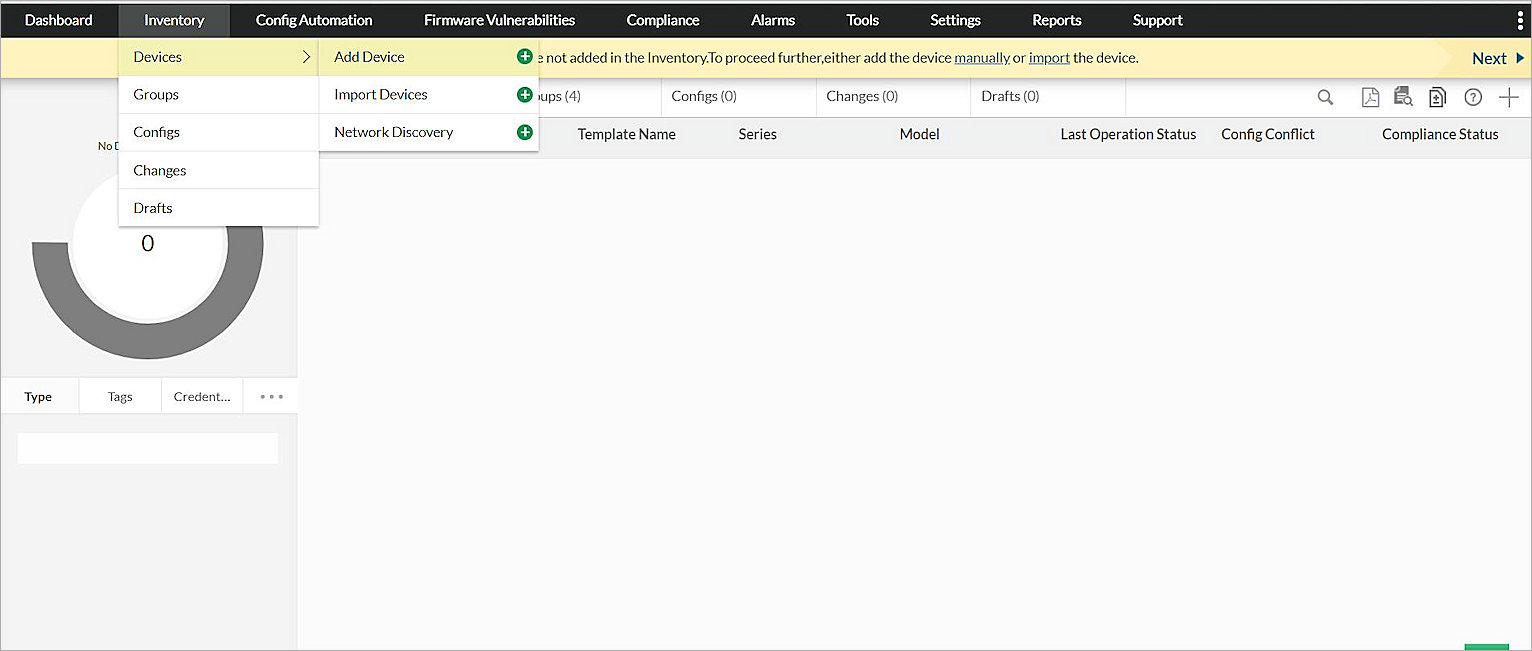1532x651 pixels.
Task: Open the ellipsis for more sidebar tabs
Action: [269, 396]
